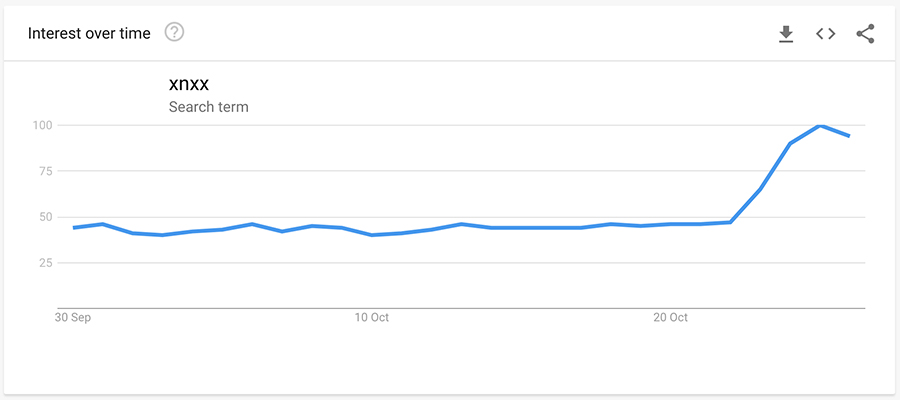Click the line point above 10 Oct
This screenshot has height=400, width=900.
tap(372, 235)
